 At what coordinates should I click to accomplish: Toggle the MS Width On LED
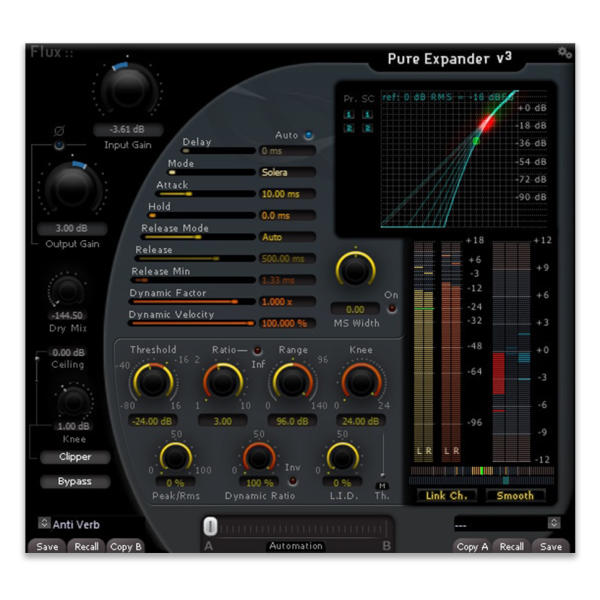[x=392, y=308]
